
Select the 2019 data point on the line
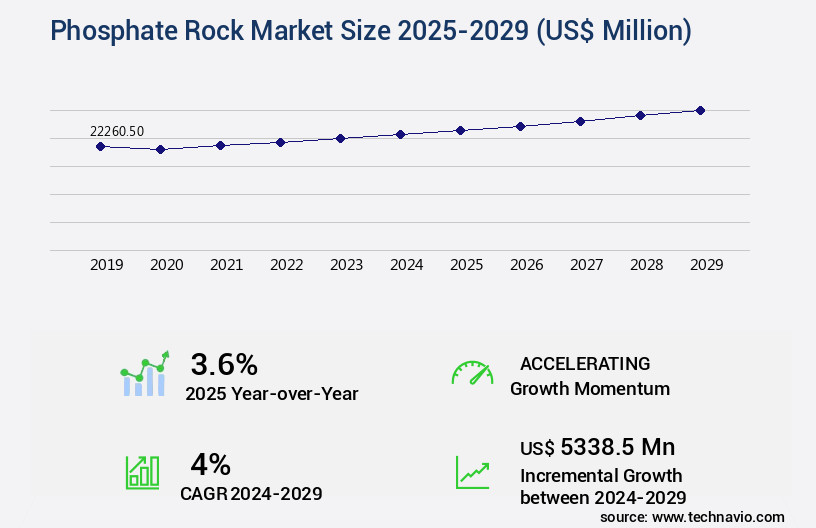[100, 146]
